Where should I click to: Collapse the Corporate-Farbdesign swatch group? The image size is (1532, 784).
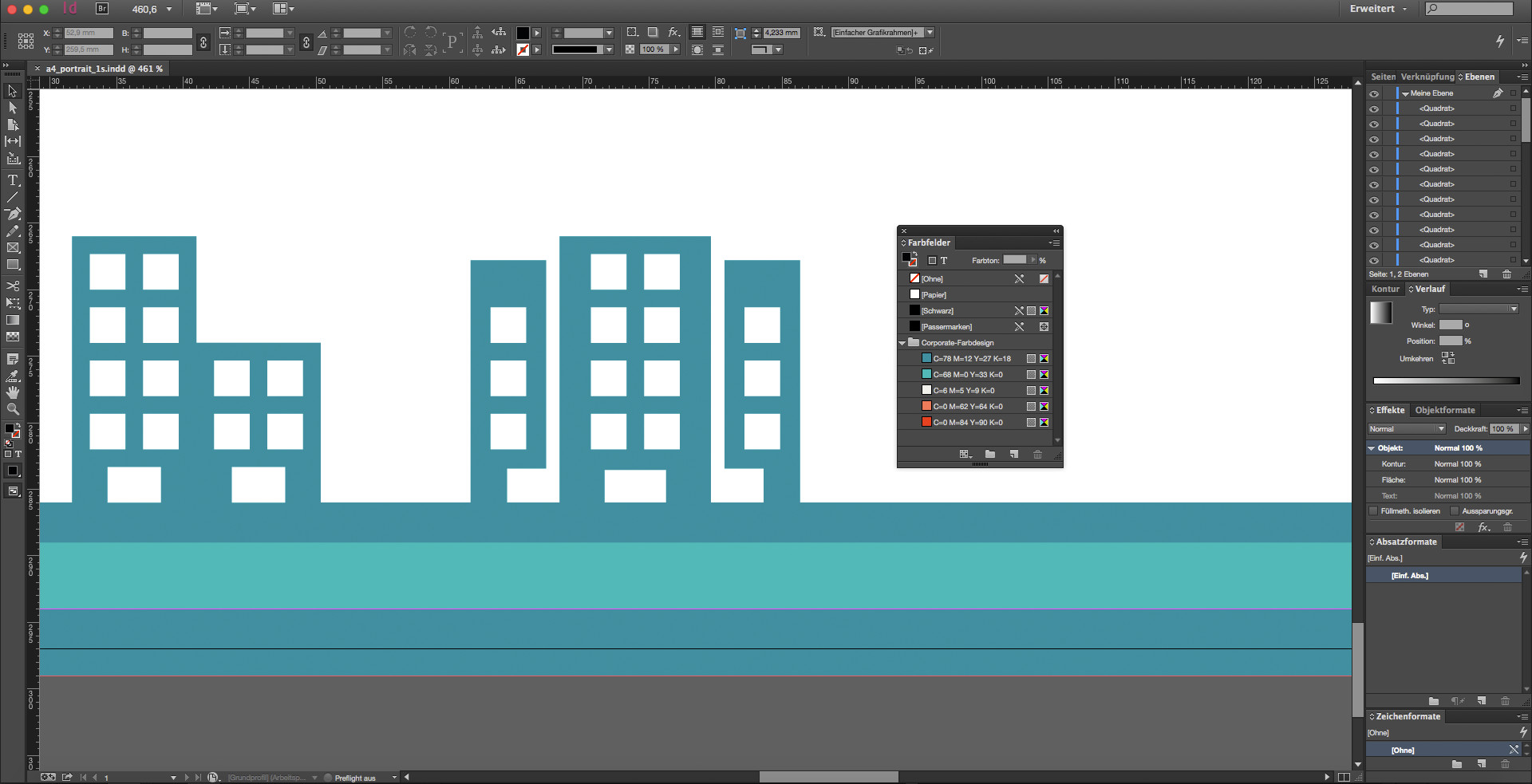coord(902,343)
